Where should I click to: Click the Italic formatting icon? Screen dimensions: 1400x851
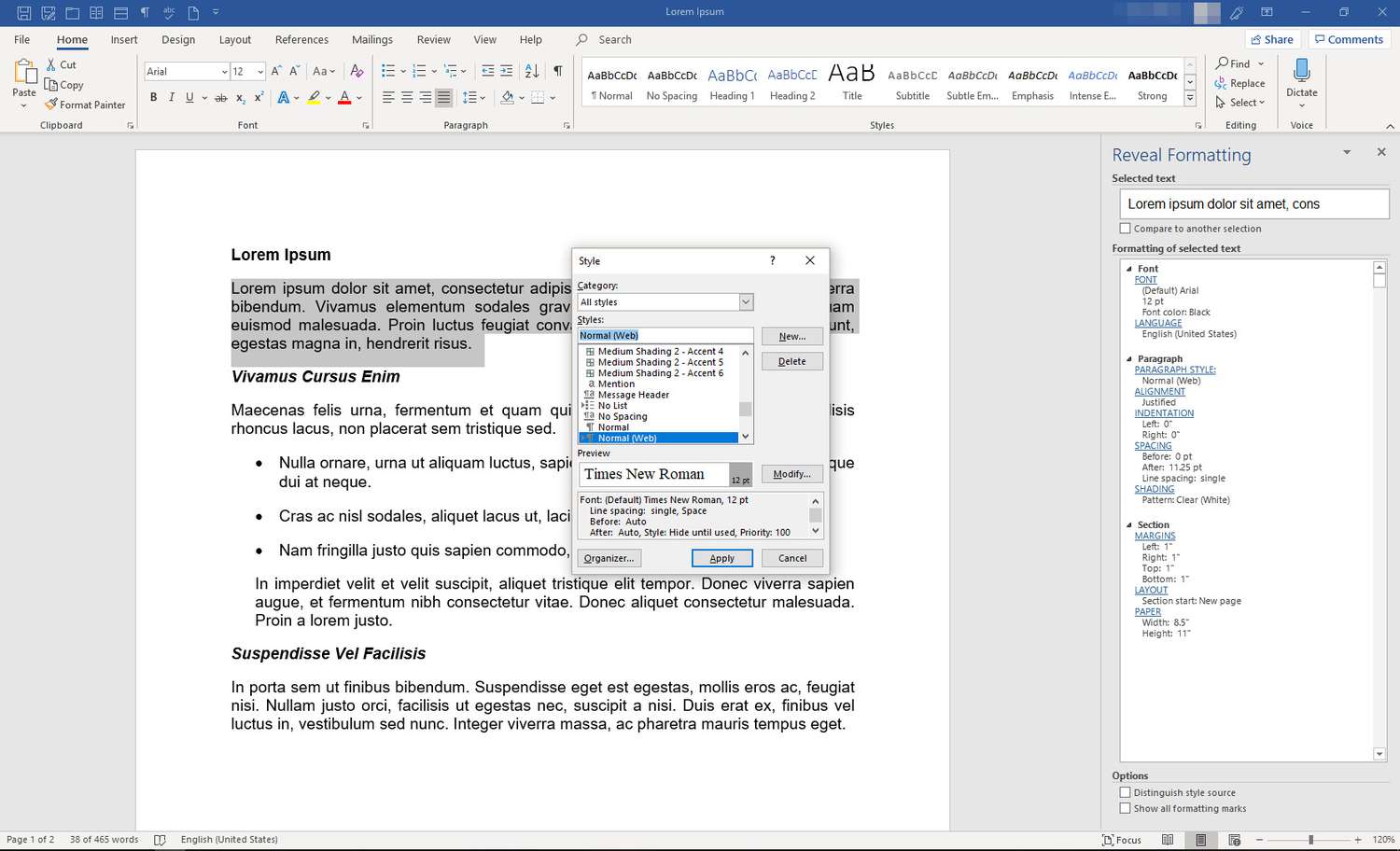point(172,97)
